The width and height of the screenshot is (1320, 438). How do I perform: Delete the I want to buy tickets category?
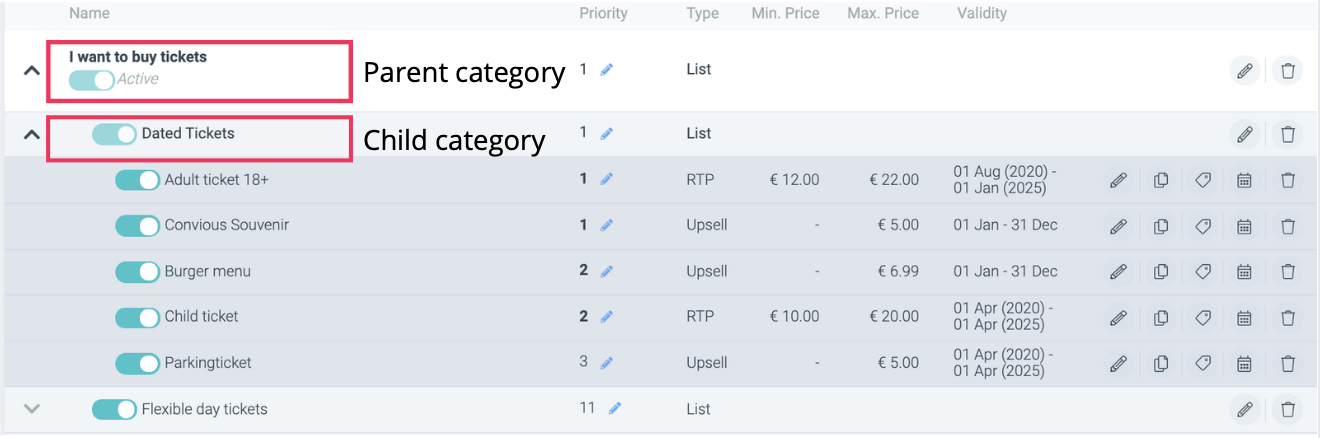pos(1288,71)
